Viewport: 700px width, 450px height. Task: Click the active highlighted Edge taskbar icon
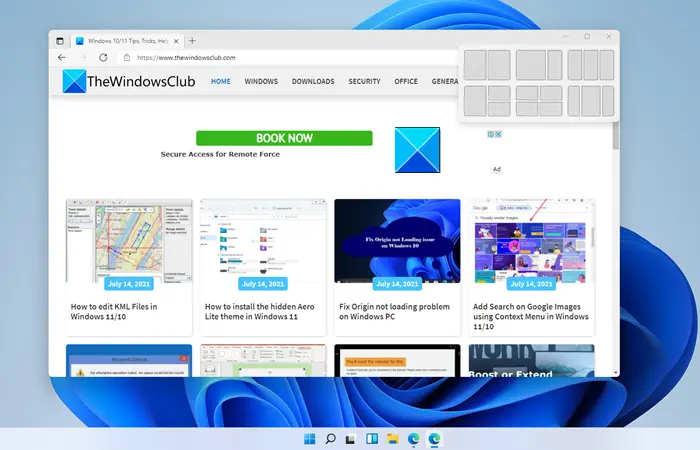coord(434,439)
